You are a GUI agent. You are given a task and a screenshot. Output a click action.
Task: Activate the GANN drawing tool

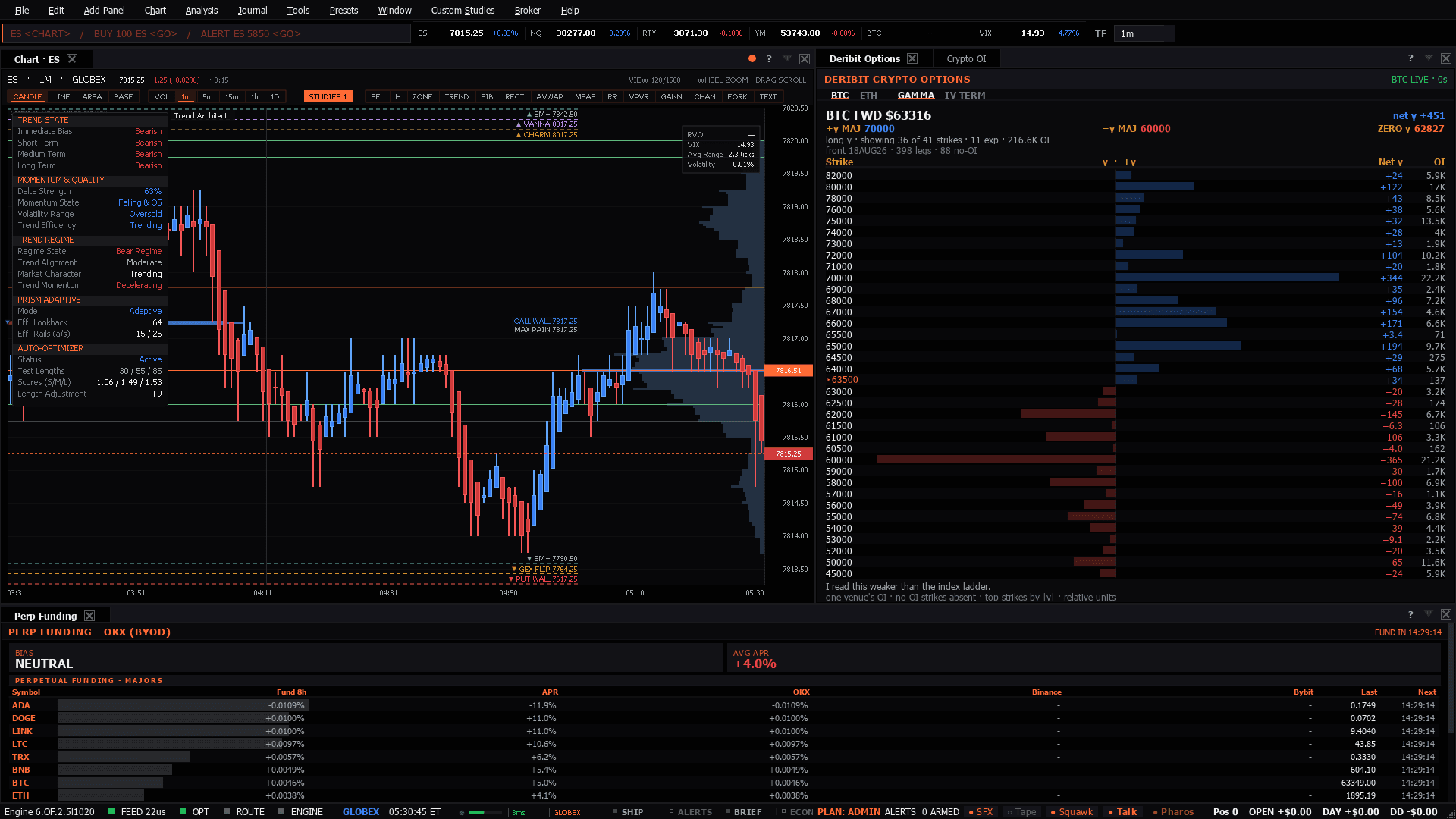671,96
